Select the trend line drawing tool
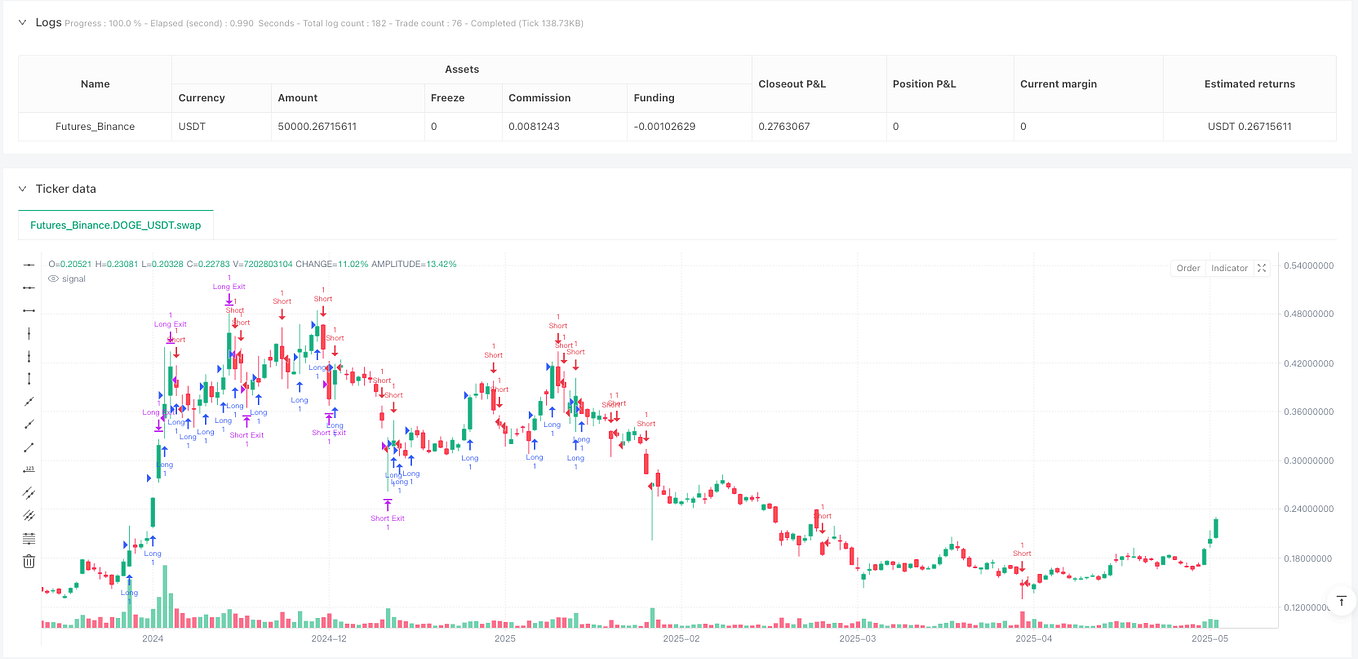The width and height of the screenshot is (1358, 659). click(x=28, y=401)
